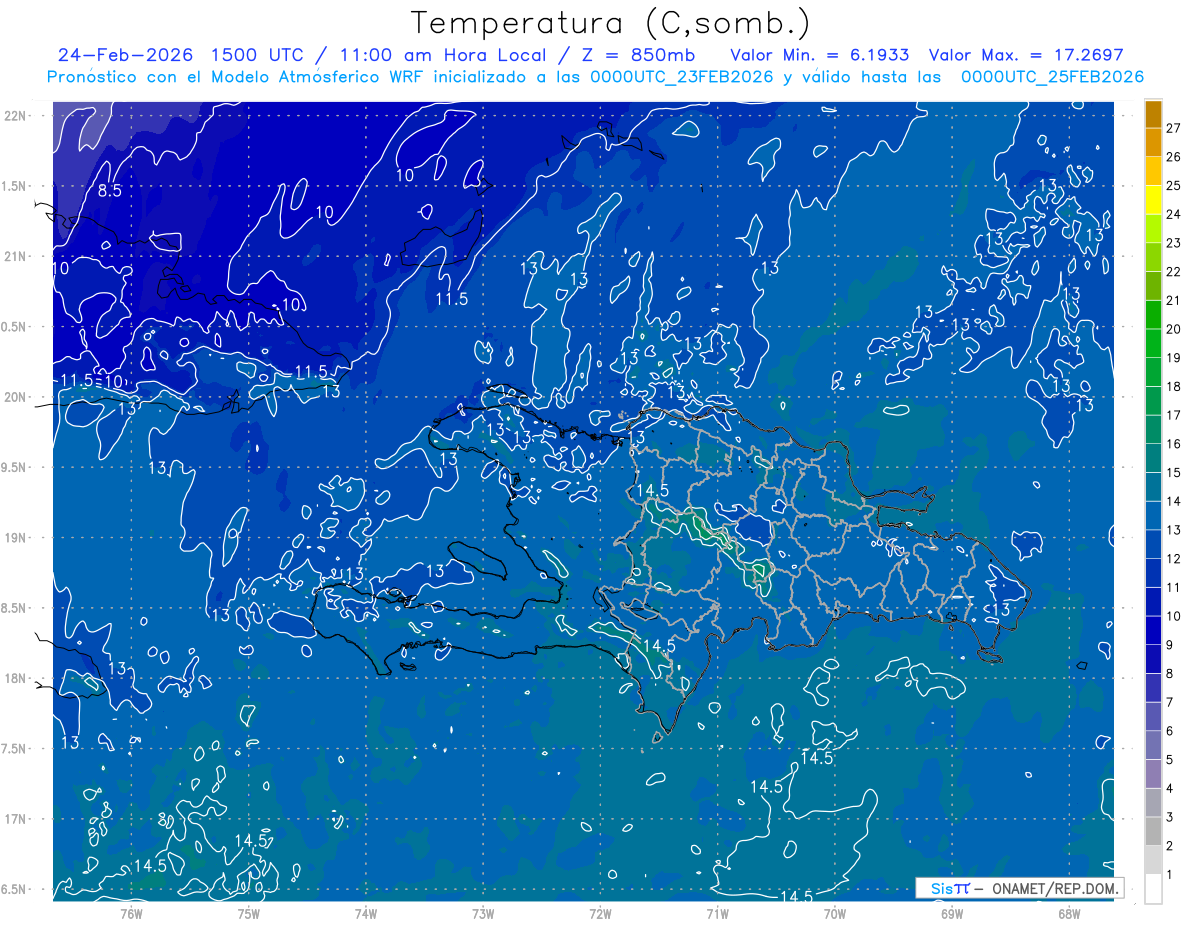Click the 22N latitude axis label
The image size is (1200, 927).
tap(16, 116)
